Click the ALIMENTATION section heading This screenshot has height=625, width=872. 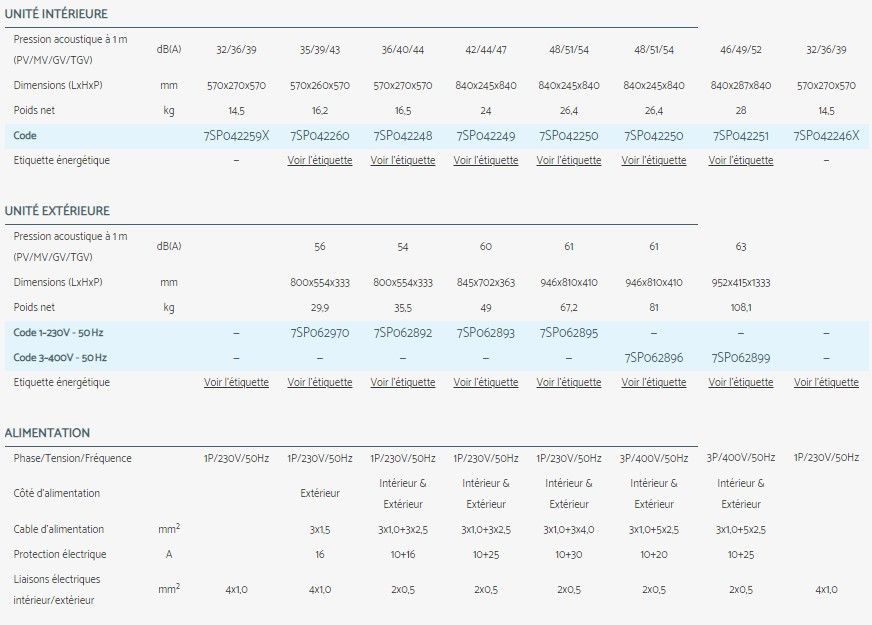coord(47,433)
